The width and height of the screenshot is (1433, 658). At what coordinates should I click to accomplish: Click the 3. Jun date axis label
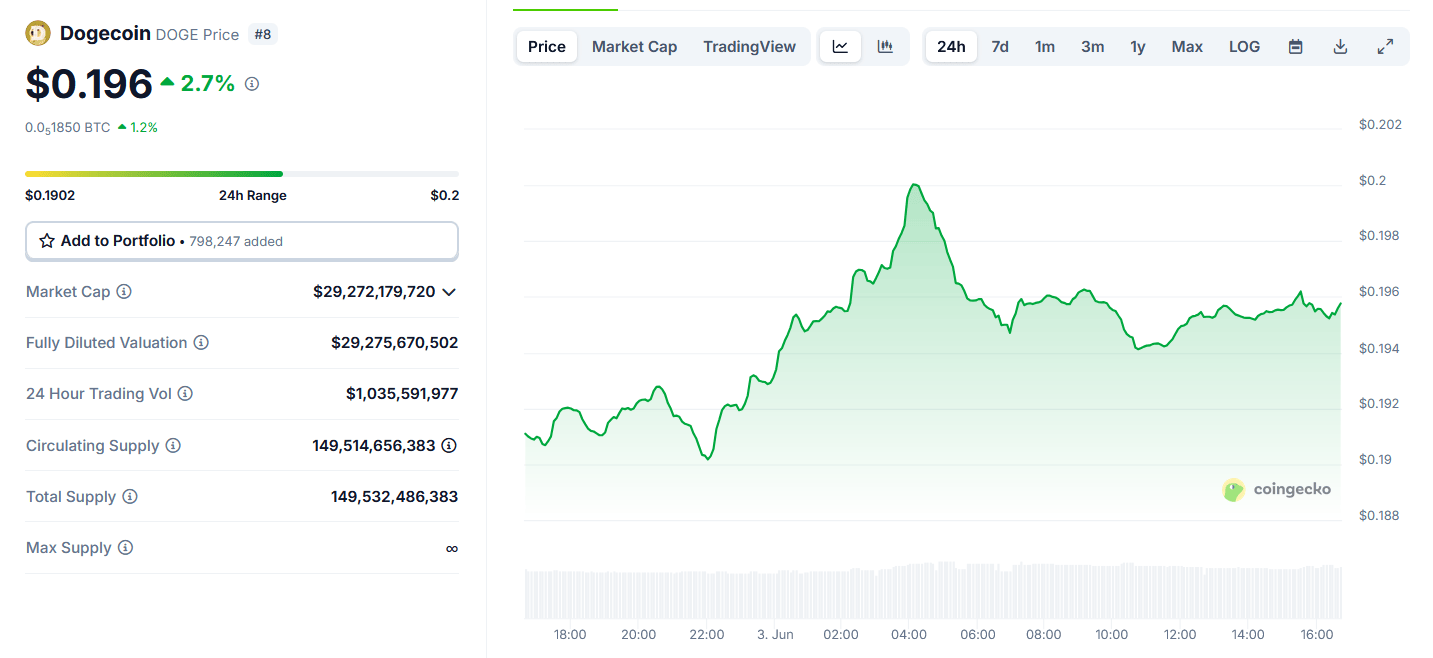774,635
